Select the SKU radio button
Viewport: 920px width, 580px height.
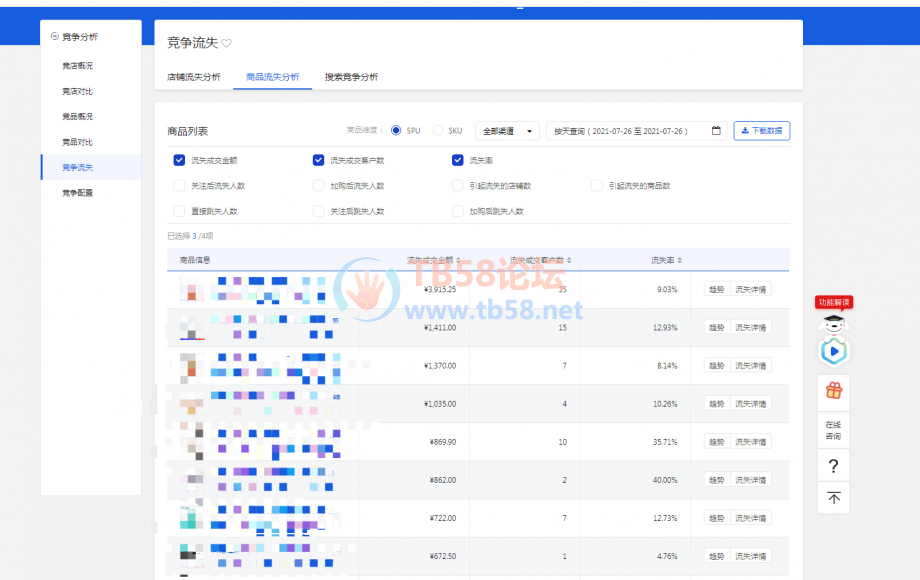pyautogui.click(x=438, y=131)
